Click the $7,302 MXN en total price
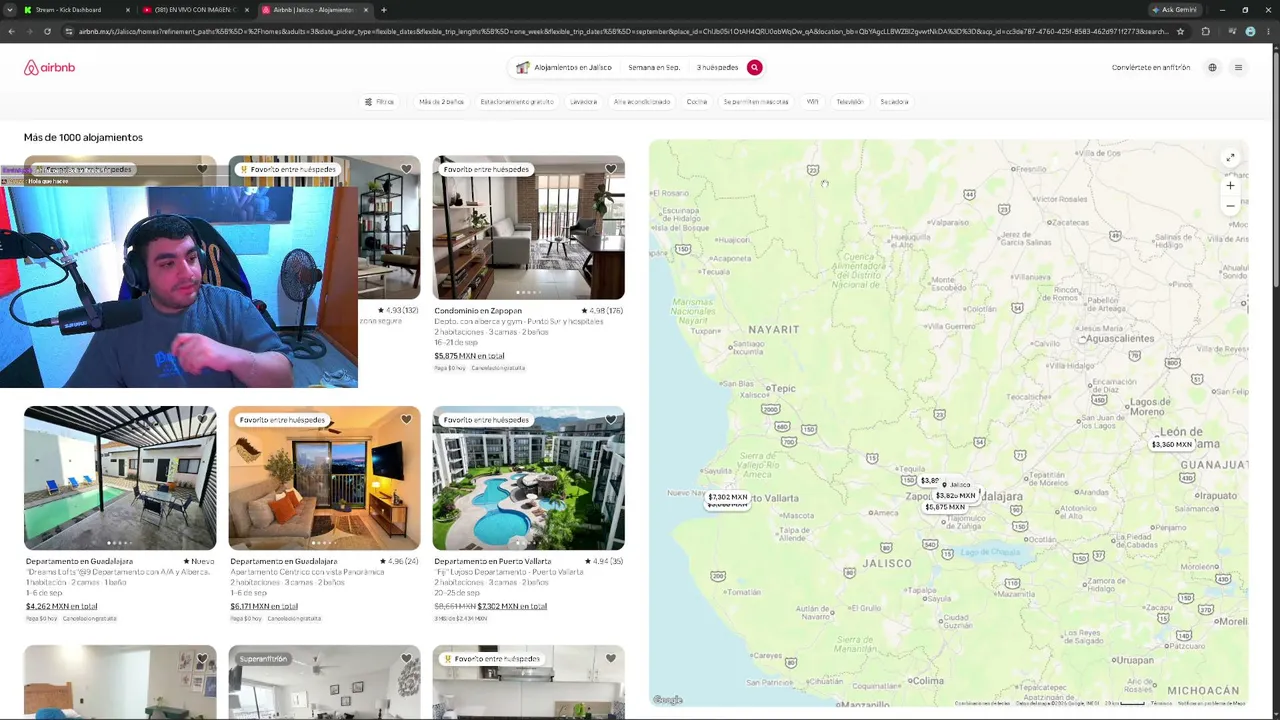1280x720 pixels. [512, 606]
